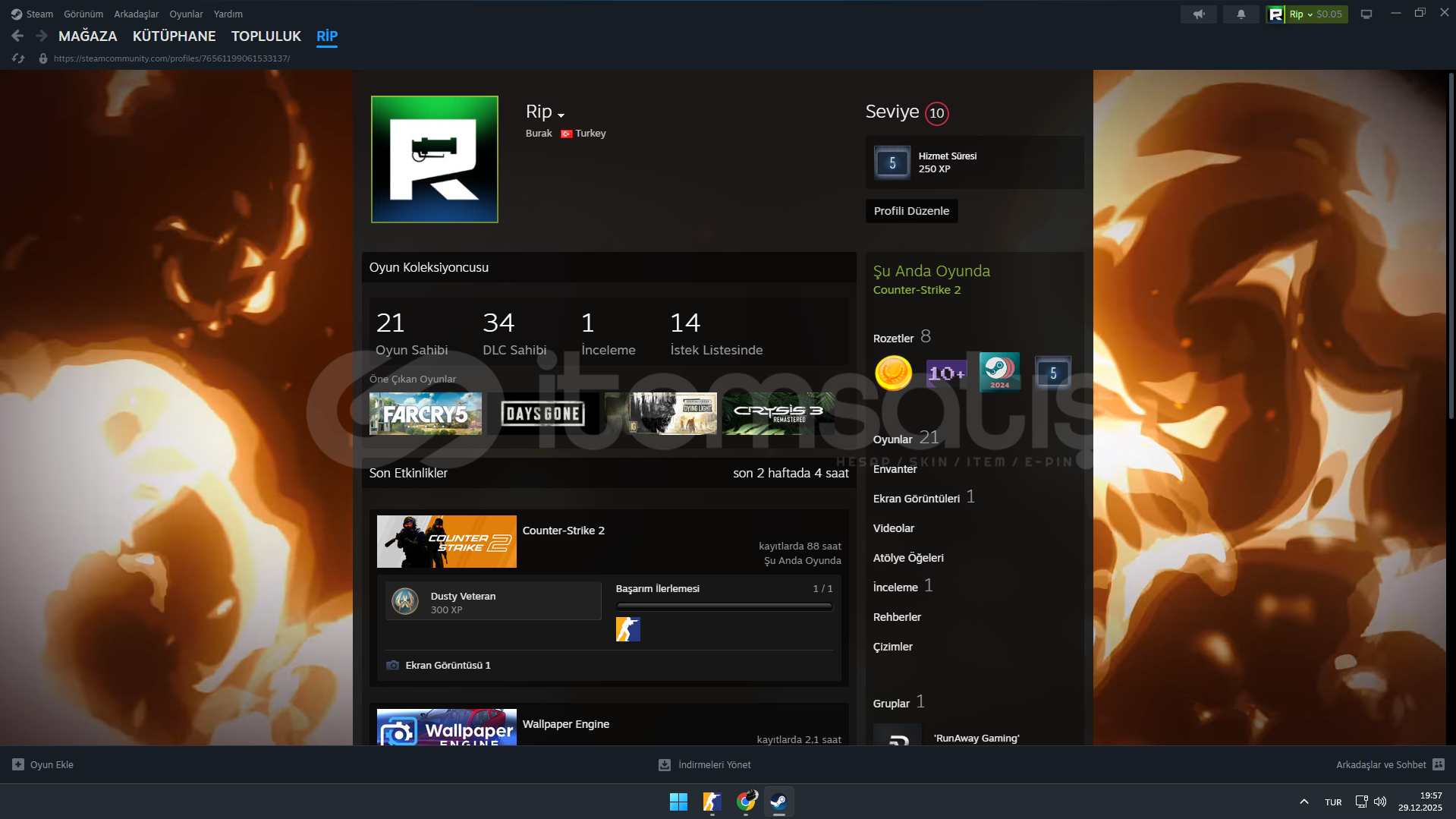
Task: Open Steam from the Windows taskbar
Action: [778, 802]
